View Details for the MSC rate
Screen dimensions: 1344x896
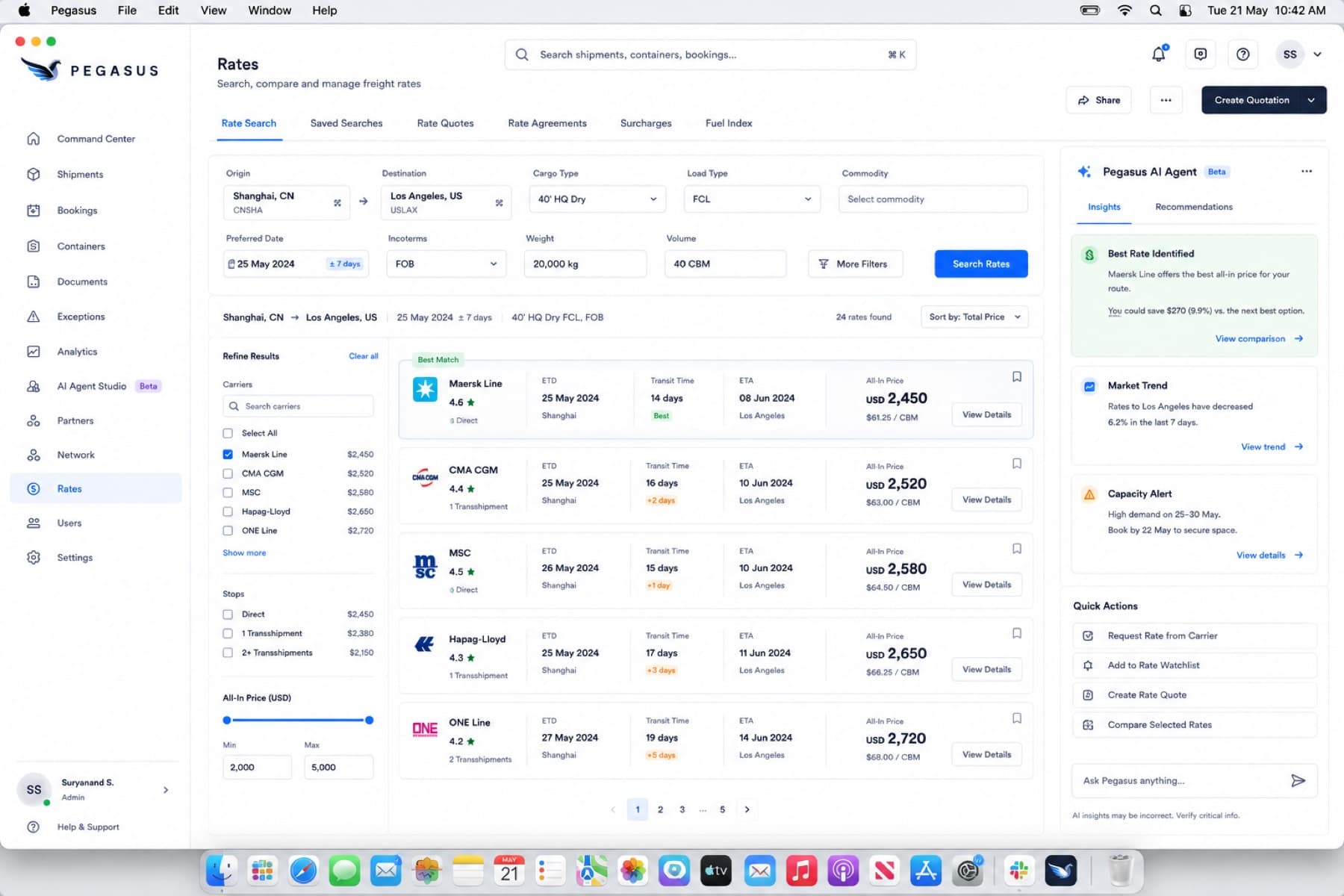(x=986, y=585)
